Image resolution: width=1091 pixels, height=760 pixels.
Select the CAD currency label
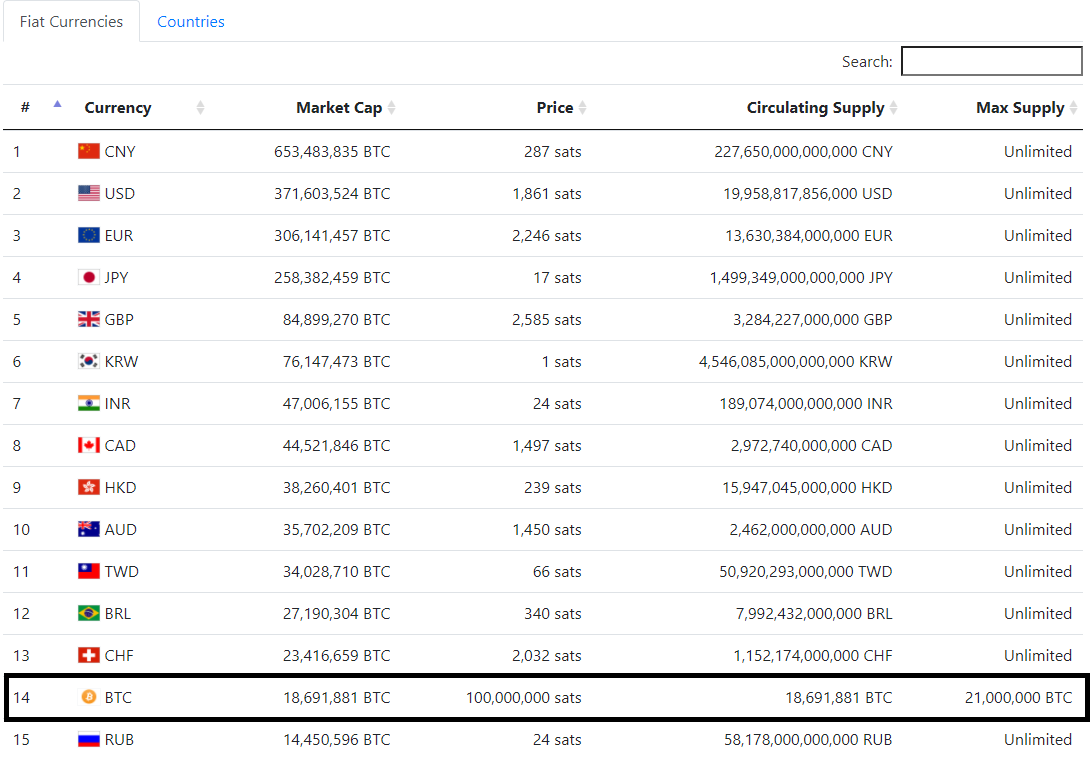coord(120,445)
